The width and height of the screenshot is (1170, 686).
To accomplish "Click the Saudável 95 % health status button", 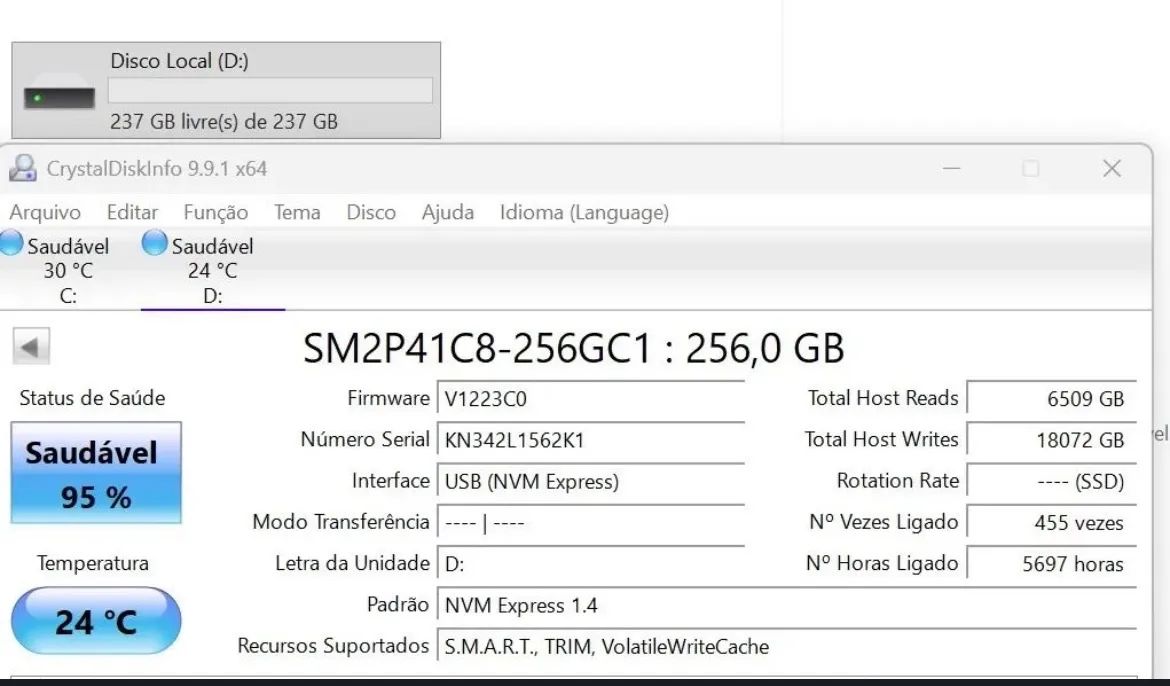I will pyautogui.click(x=96, y=473).
